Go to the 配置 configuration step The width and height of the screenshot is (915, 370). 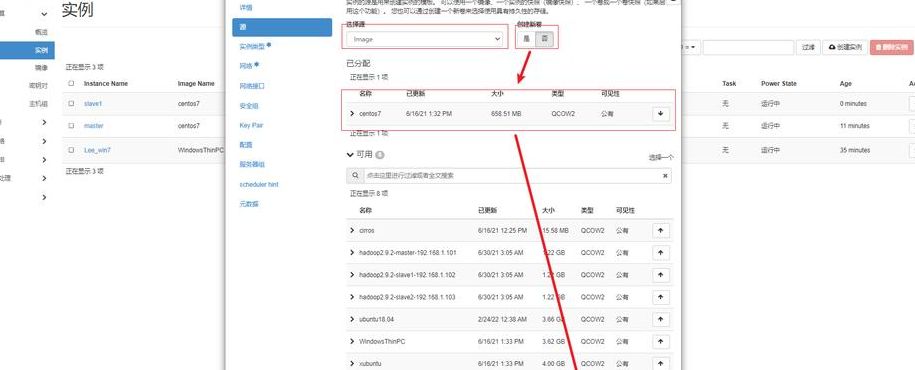(246, 145)
